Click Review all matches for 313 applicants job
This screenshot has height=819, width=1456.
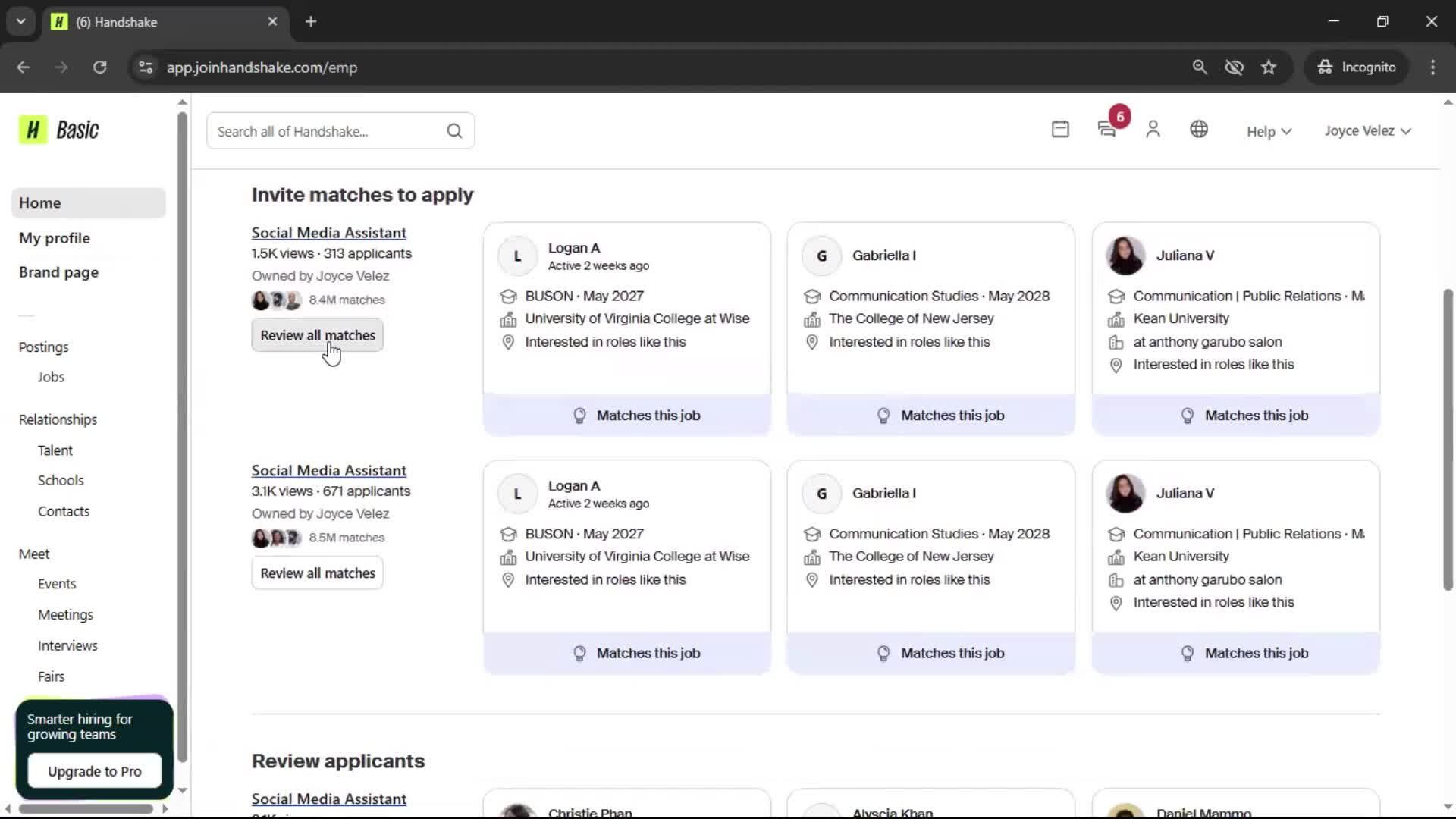coord(318,335)
